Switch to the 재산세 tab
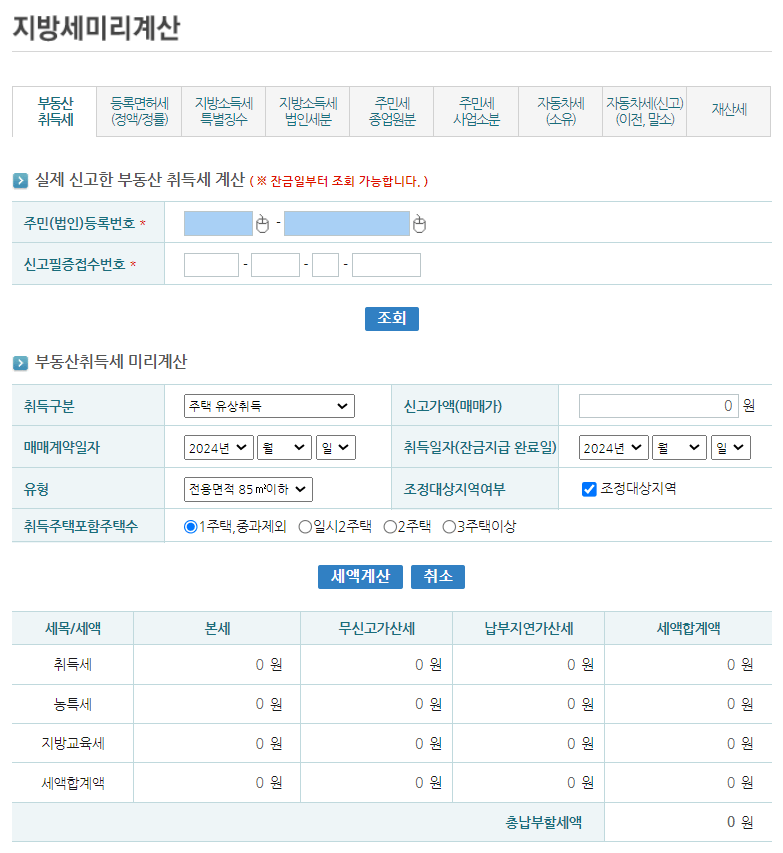Image resolution: width=783 pixels, height=853 pixels. click(x=729, y=112)
